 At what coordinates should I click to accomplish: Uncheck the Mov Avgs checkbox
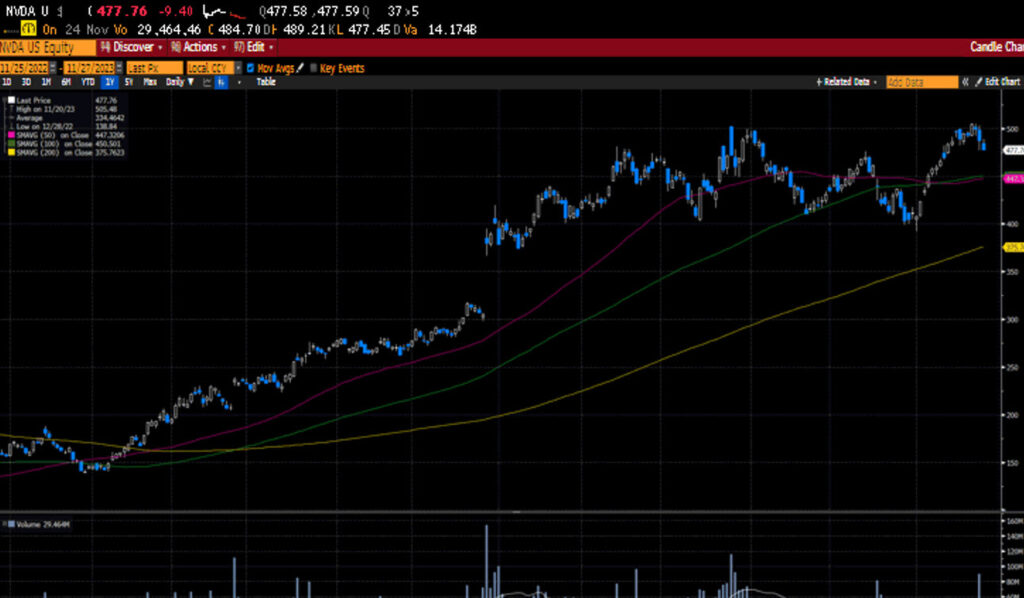click(251, 68)
